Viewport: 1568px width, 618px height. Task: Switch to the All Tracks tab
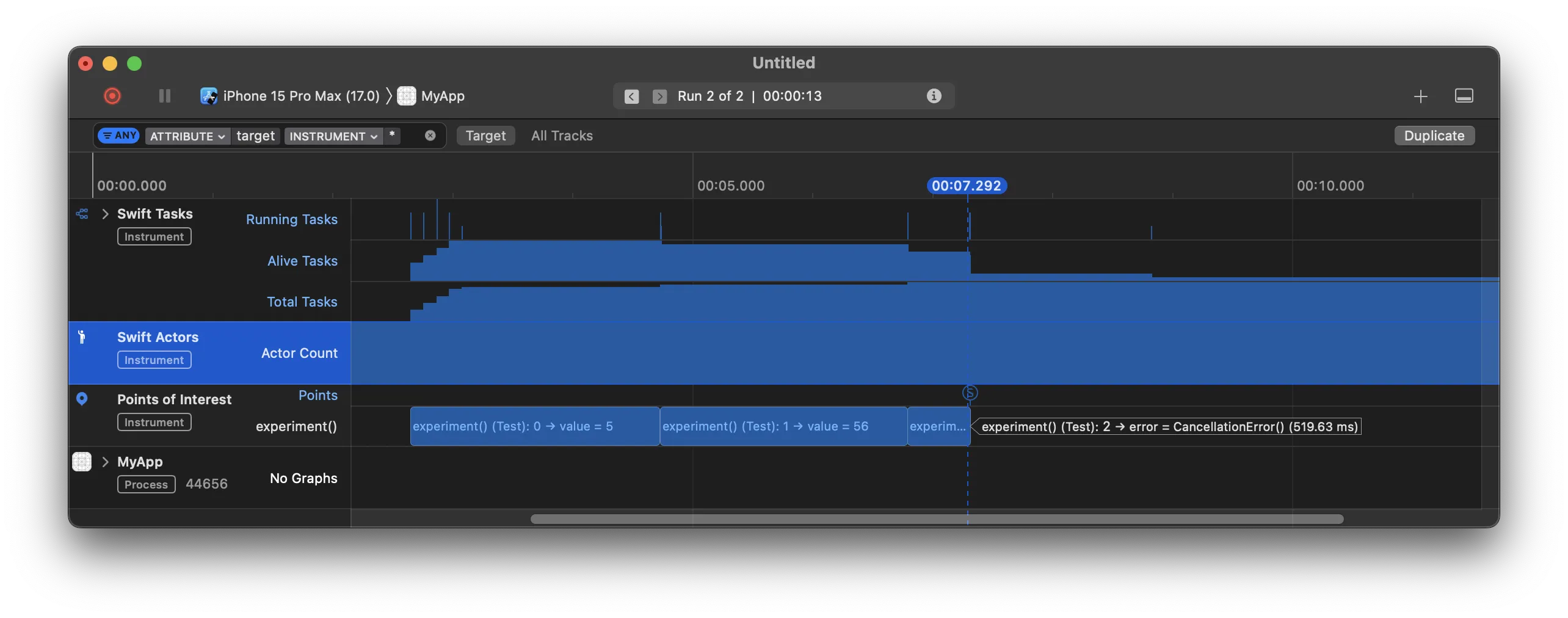[562, 136]
